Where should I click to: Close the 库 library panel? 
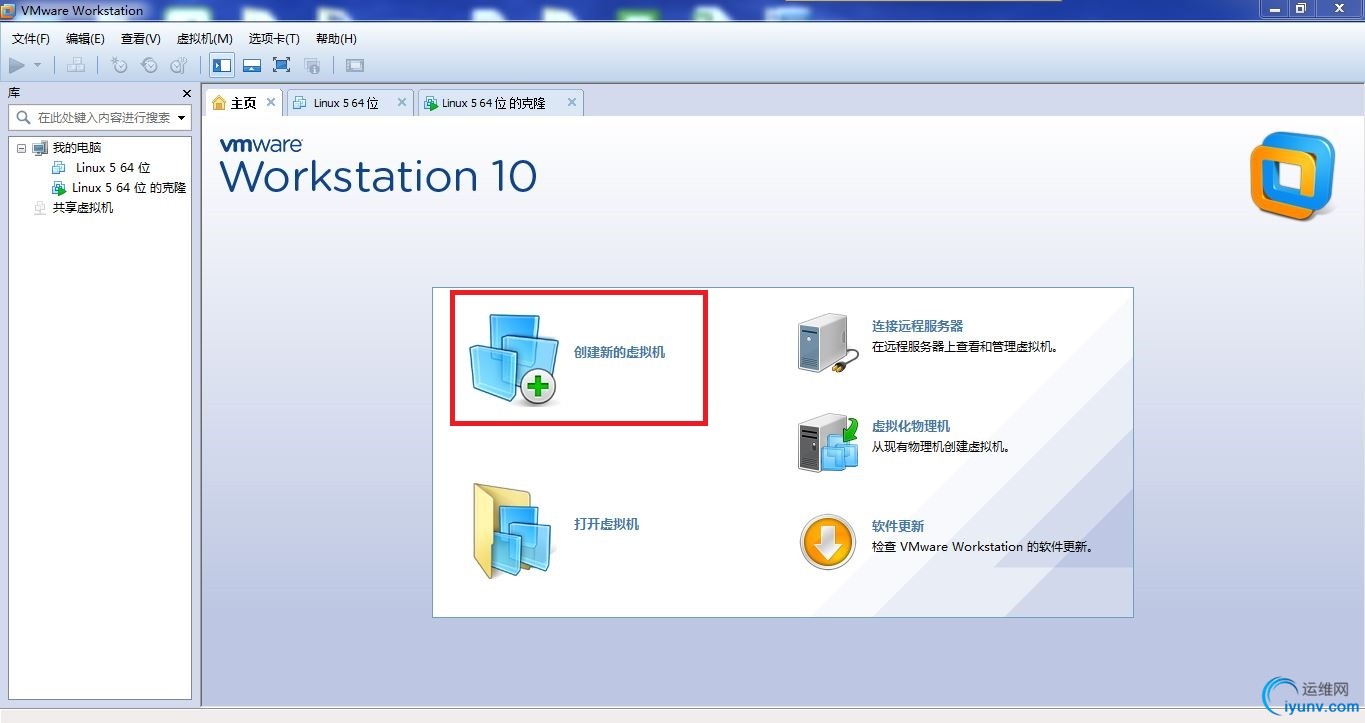(x=187, y=93)
